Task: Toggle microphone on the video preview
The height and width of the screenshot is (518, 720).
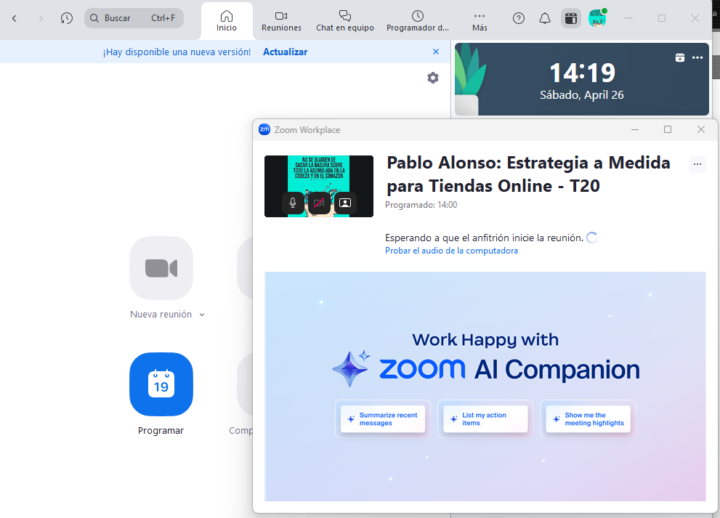Action: tap(293, 203)
